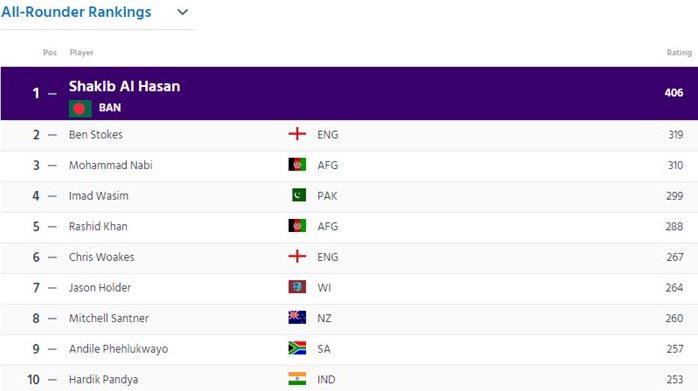
Task: Click the Rating column header
Action: (x=679, y=53)
